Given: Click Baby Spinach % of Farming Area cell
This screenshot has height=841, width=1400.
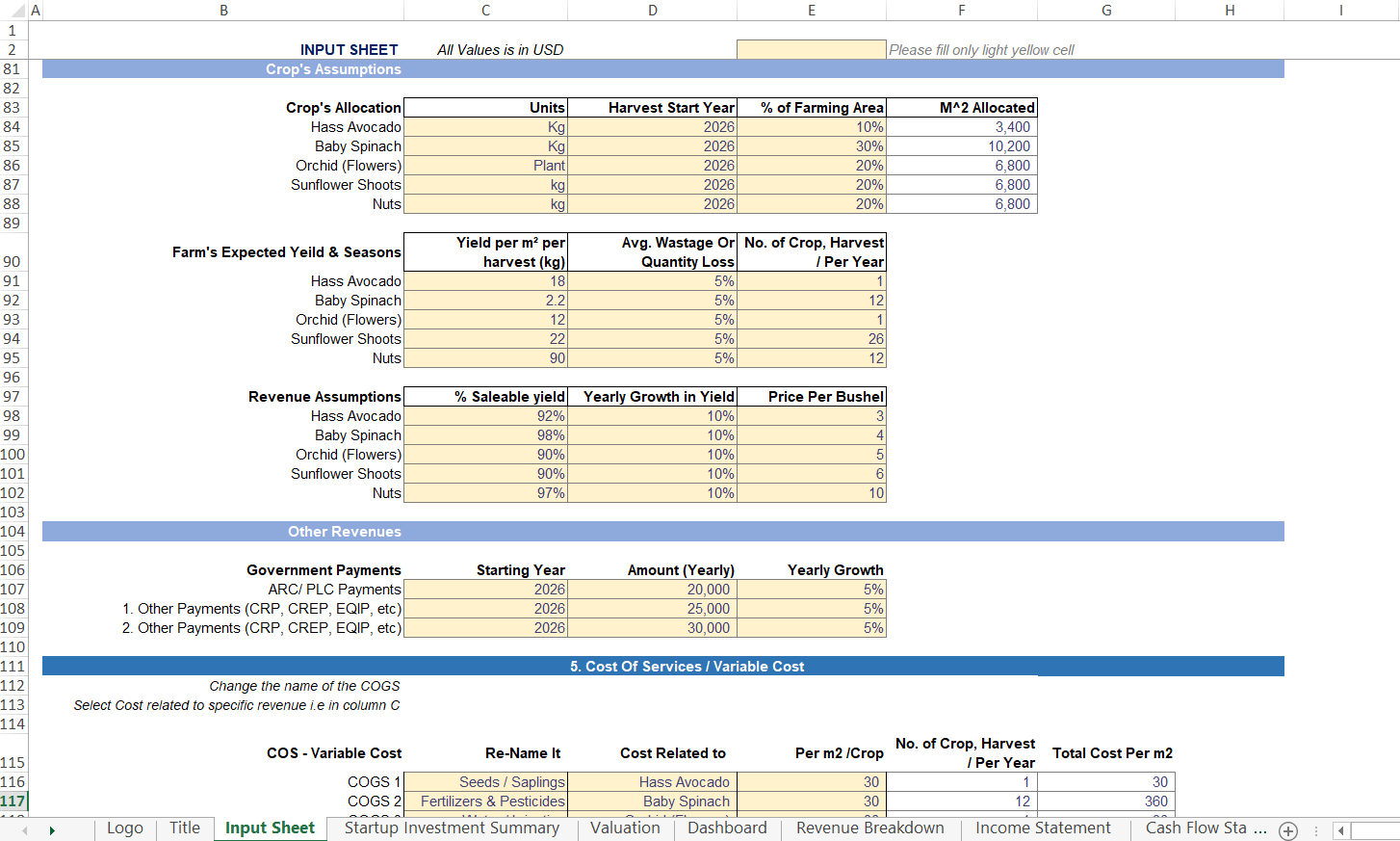Looking at the screenshot, I should point(811,146).
